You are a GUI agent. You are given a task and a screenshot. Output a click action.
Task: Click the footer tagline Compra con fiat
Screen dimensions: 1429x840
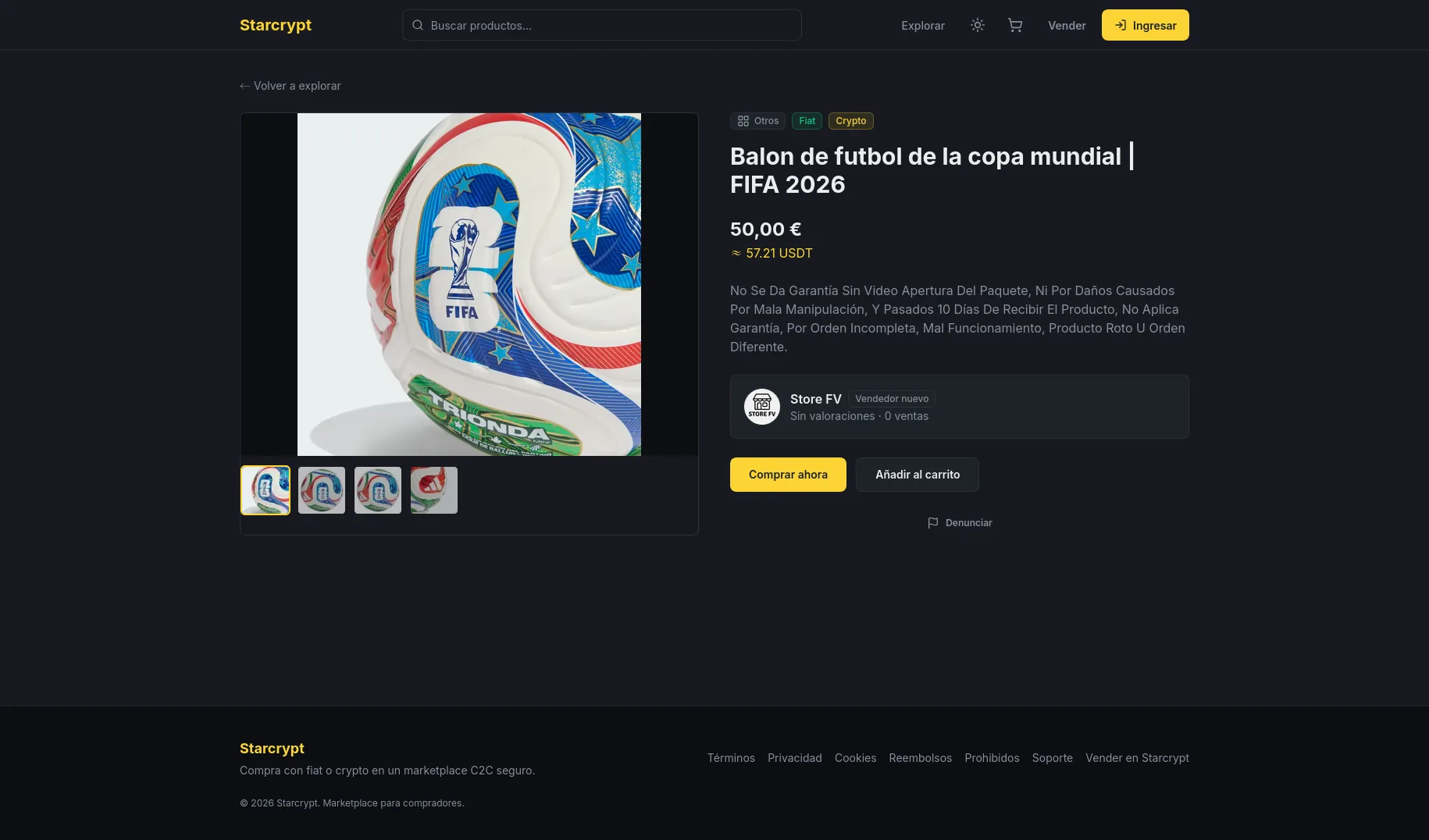click(x=387, y=771)
